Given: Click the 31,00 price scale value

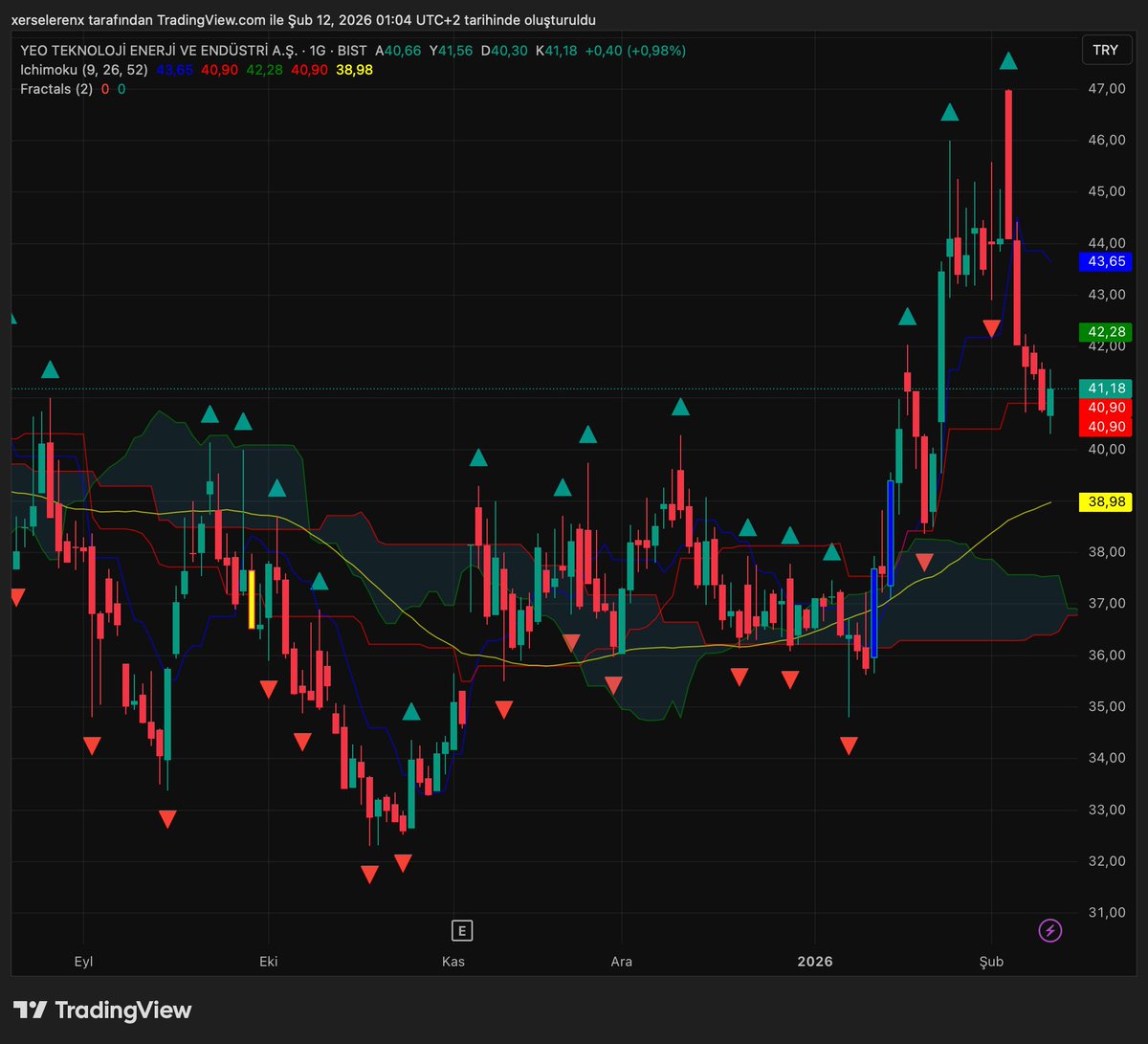Looking at the screenshot, I should click(x=1108, y=913).
